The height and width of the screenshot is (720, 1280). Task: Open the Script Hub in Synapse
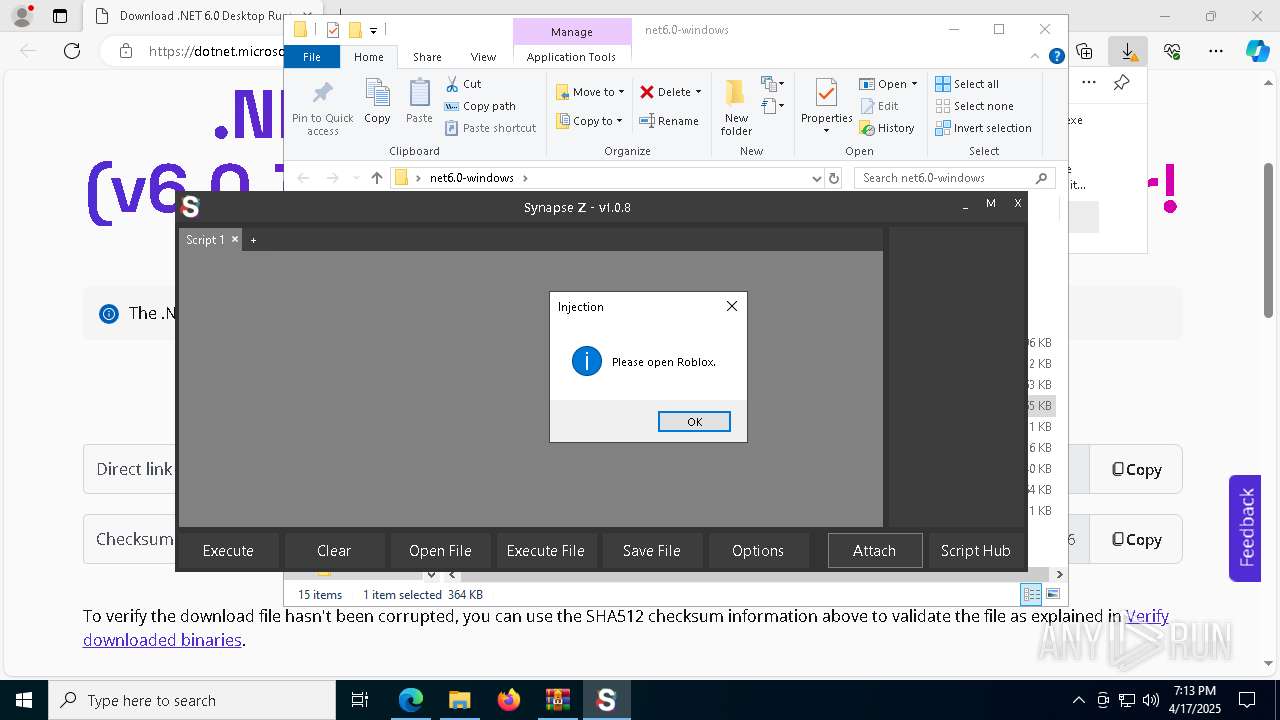[975, 550]
